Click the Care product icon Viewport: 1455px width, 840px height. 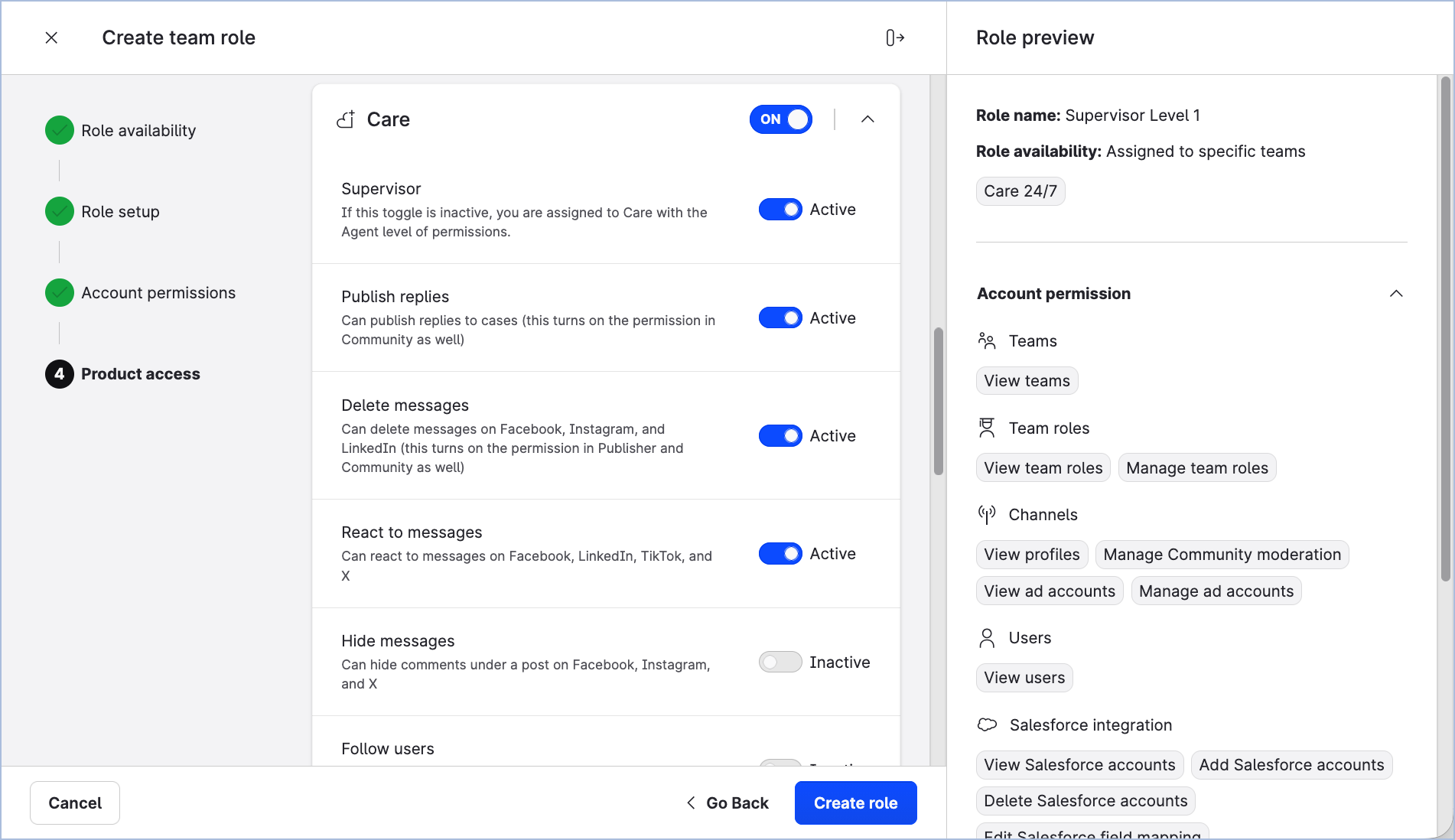pos(346,119)
